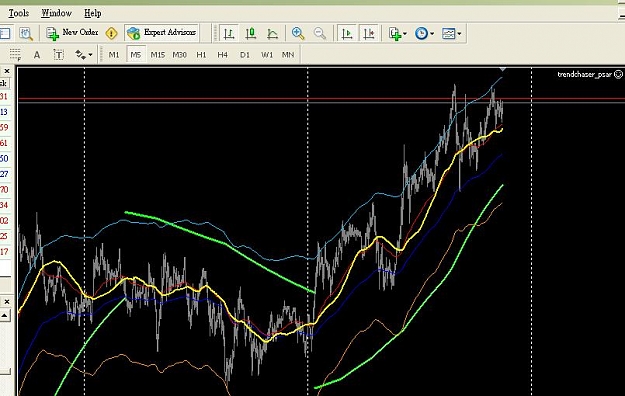Image resolution: width=625 pixels, height=396 pixels.
Task: Switch to H4 timeframe
Action: point(222,55)
